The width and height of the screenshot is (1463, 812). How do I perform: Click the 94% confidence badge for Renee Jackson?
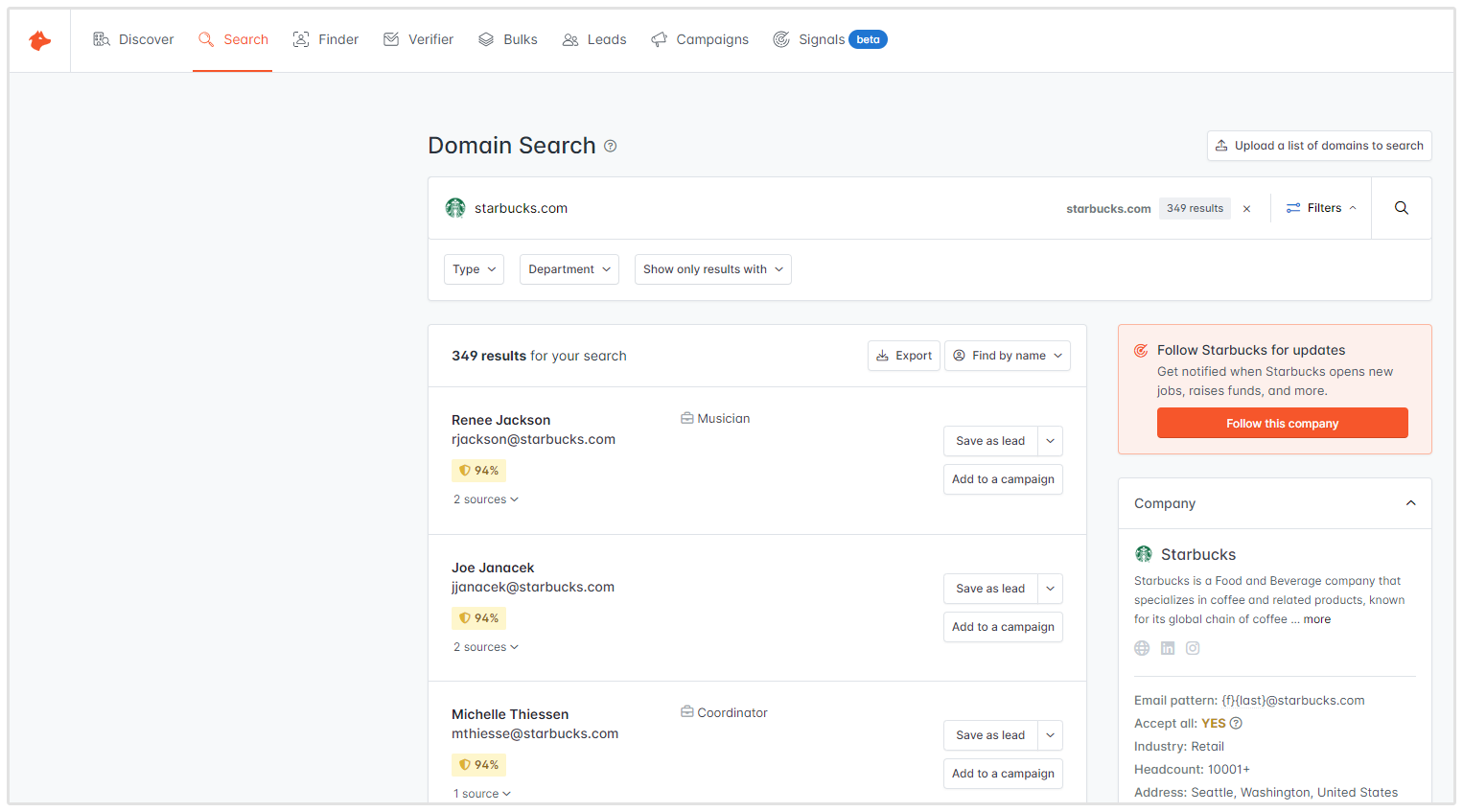[478, 471]
